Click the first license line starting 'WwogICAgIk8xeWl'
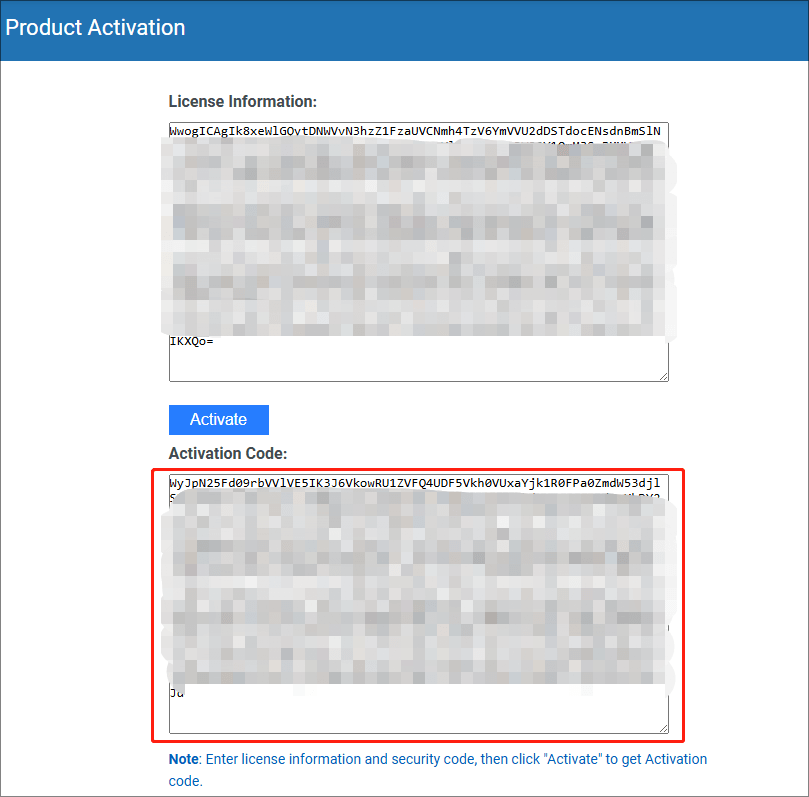809x797 pixels. (415, 131)
